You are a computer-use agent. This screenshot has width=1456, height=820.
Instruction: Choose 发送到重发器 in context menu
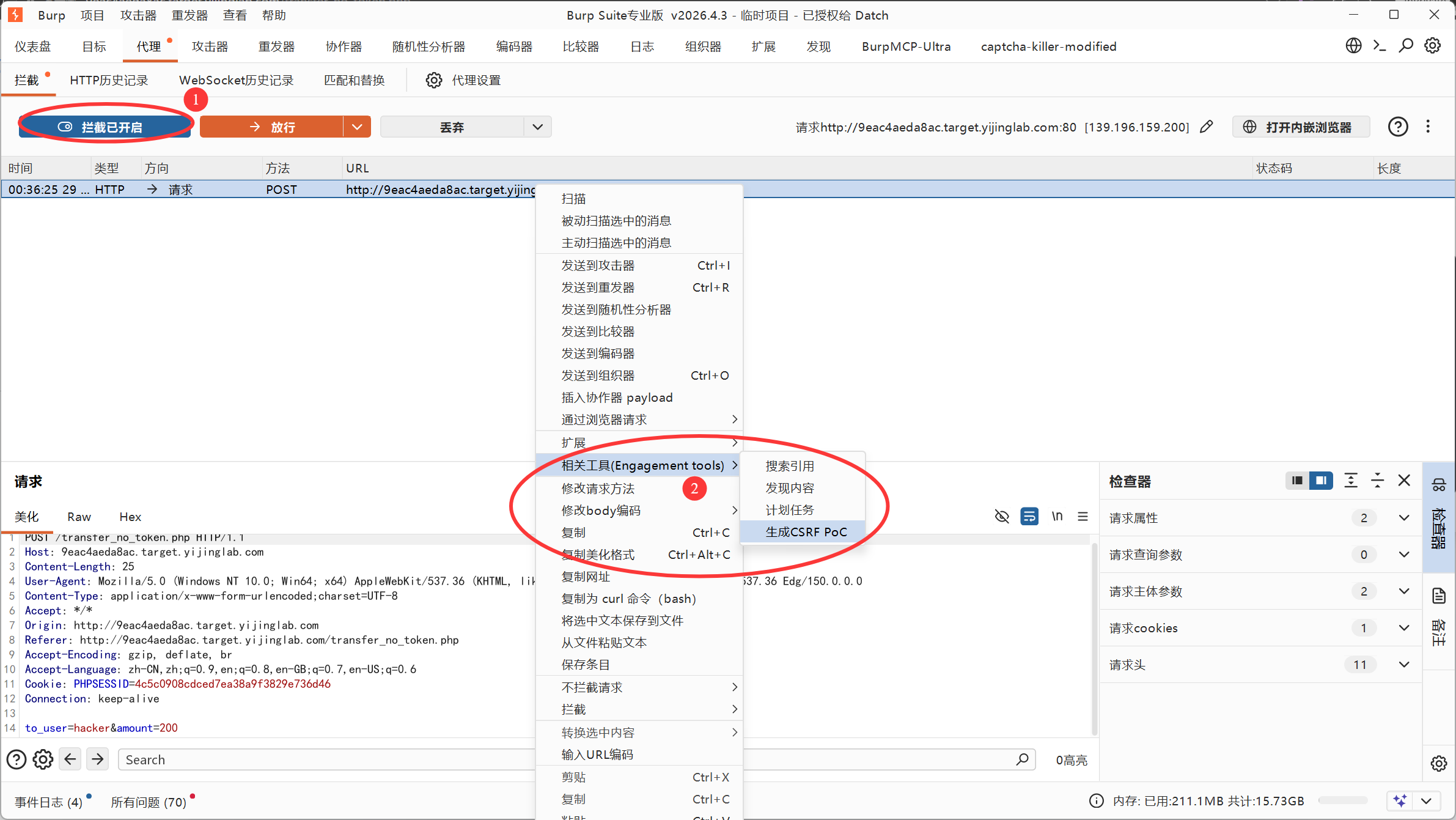click(639, 287)
